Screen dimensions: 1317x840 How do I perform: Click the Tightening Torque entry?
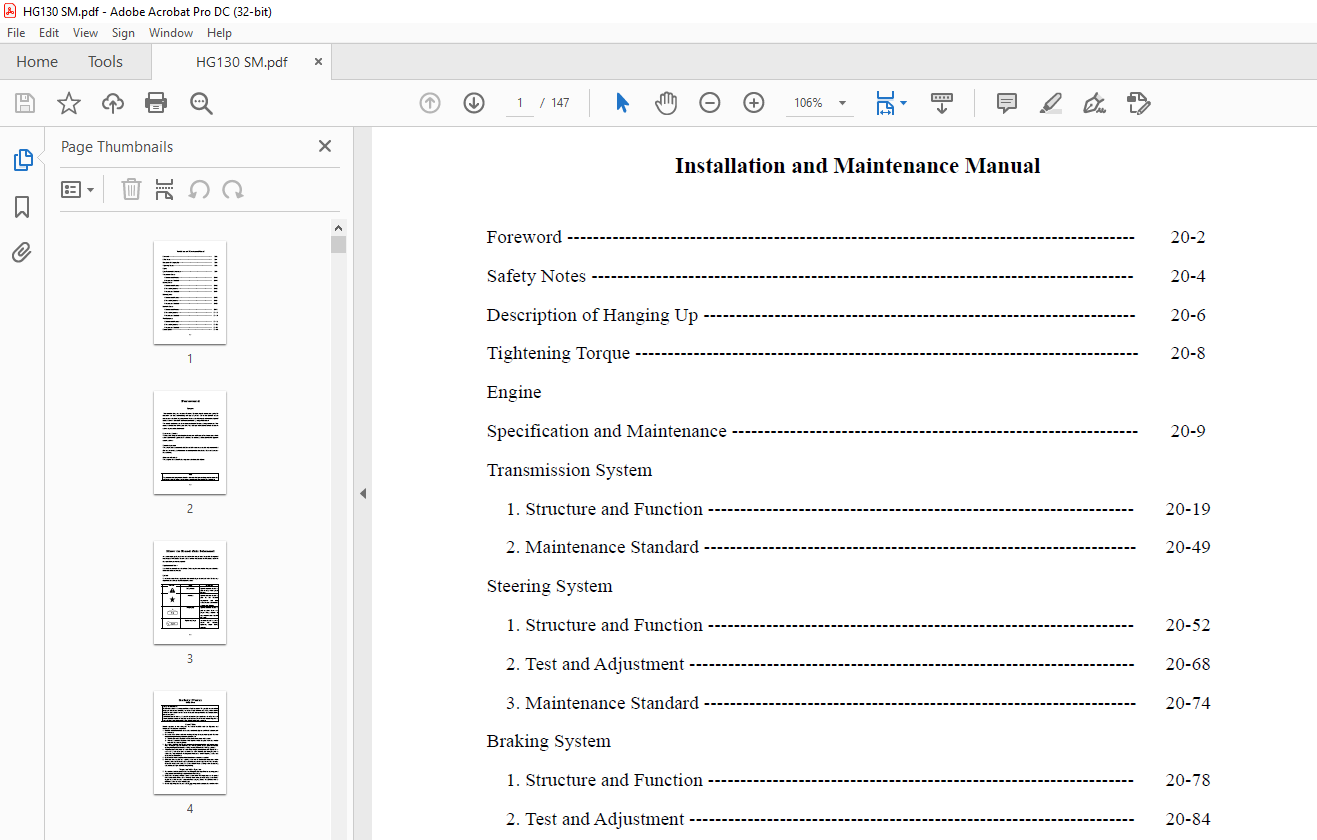(x=558, y=353)
